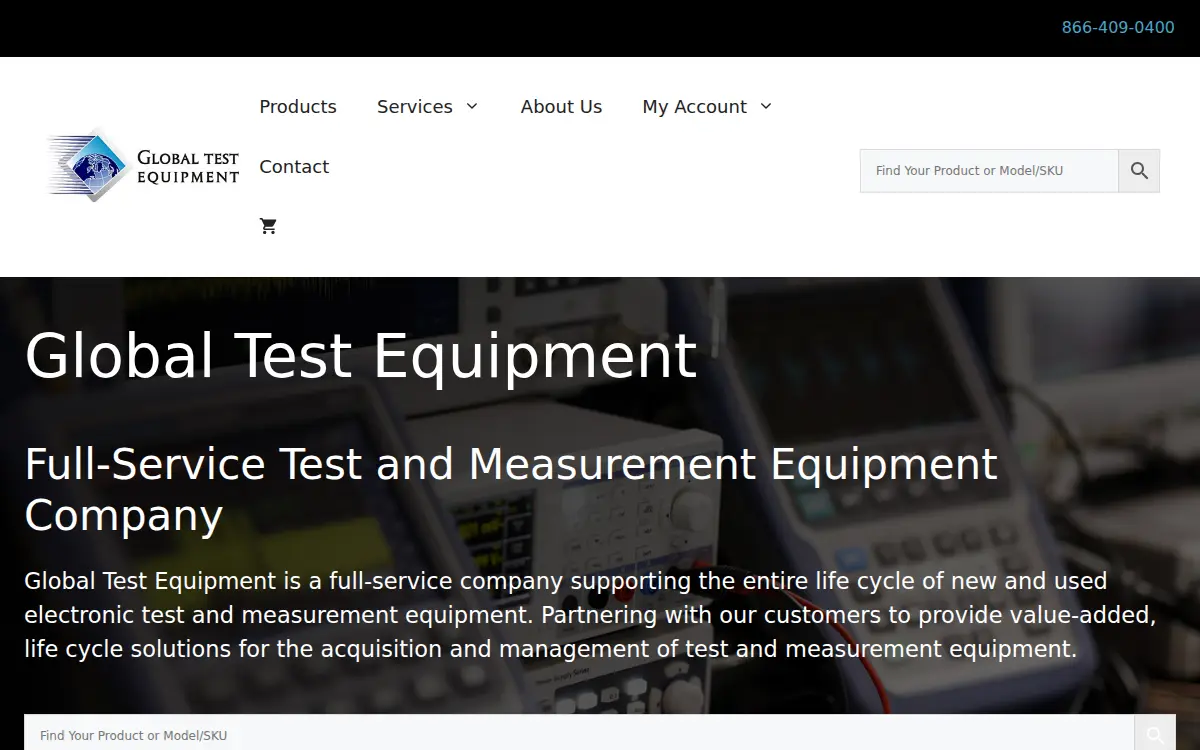Open the Contact page

point(294,166)
